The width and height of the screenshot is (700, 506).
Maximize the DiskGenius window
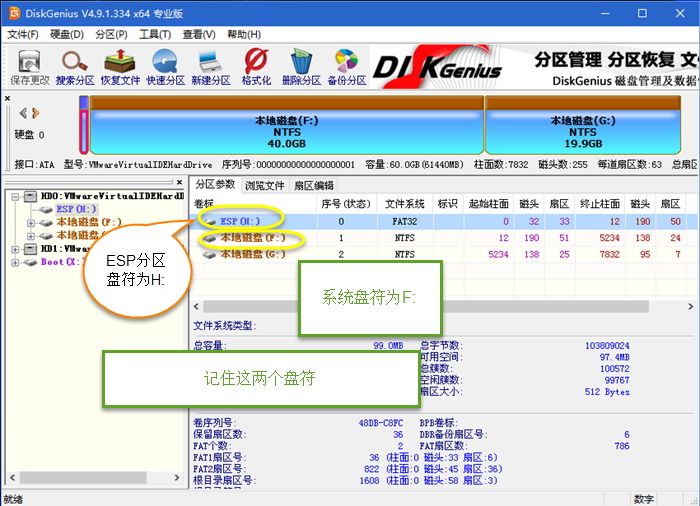pyautogui.click(x=642, y=13)
